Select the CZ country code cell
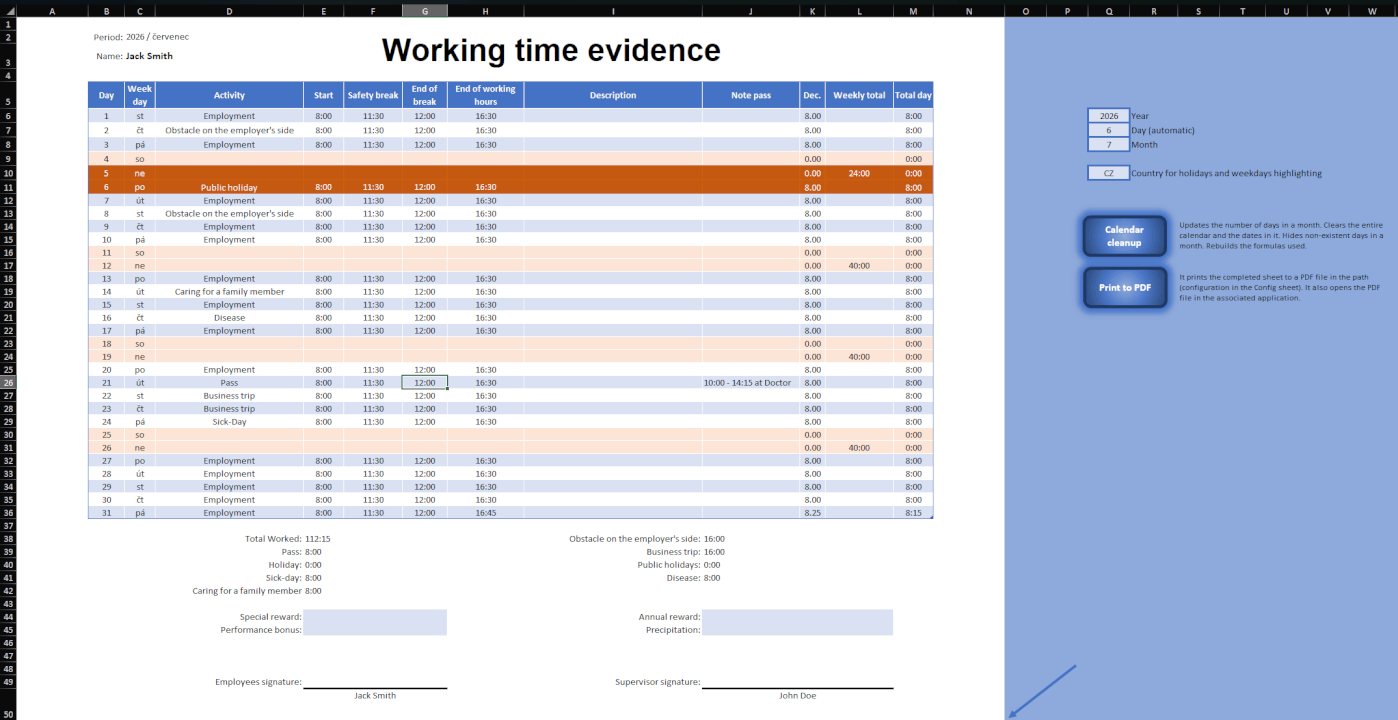The width and height of the screenshot is (1398, 720). tap(1108, 173)
